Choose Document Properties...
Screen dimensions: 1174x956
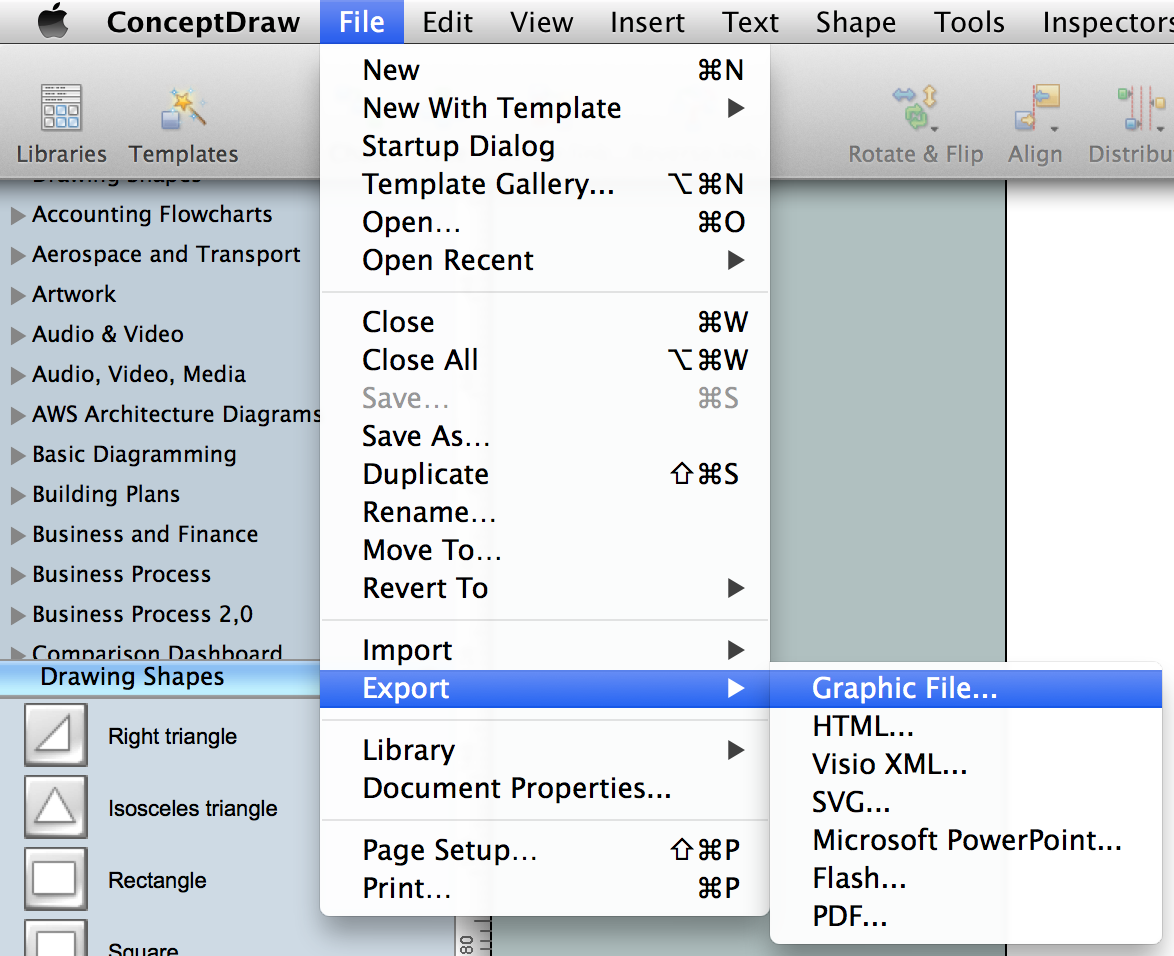click(x=544, y=788)
